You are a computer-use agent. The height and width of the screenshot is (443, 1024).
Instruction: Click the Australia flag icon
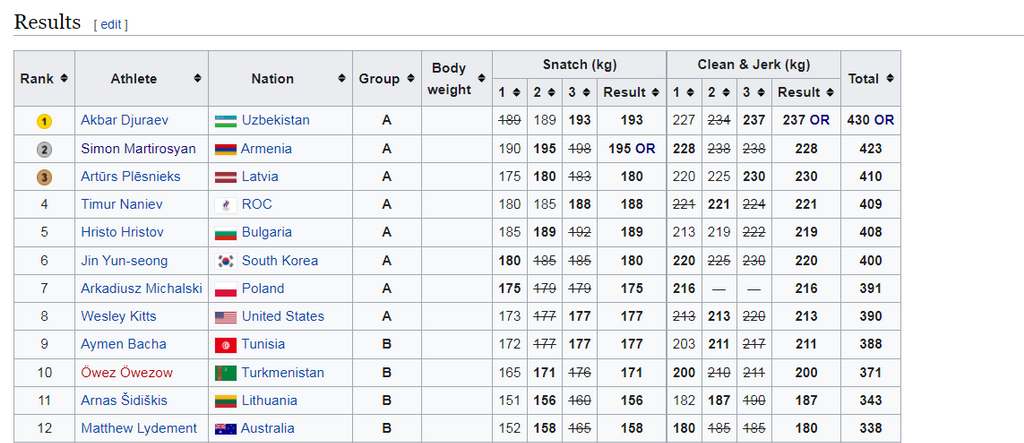click(x=225, y=429)
